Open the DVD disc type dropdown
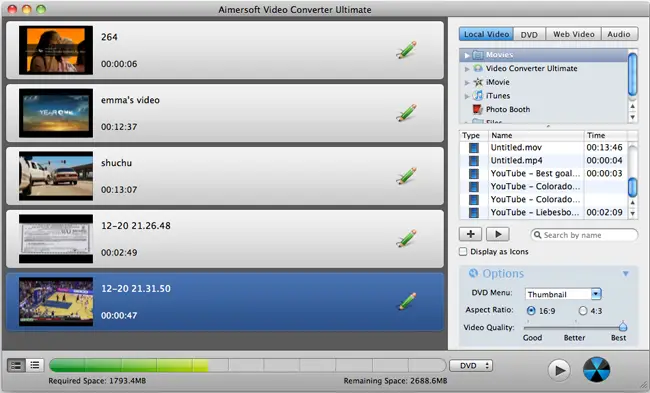This screenshot has height=393, width=650. pos(471,366)
